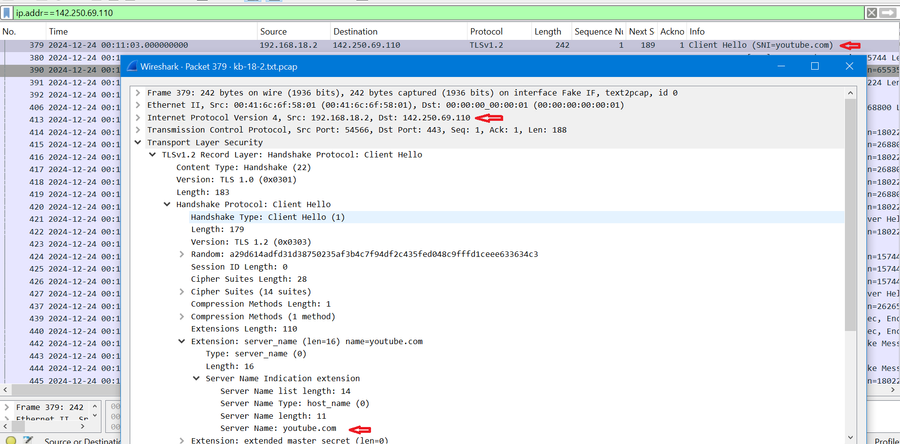This screenshot has width=900, height=444.
Task: Select packet 406 in the packet list
Action: point(60,107)
